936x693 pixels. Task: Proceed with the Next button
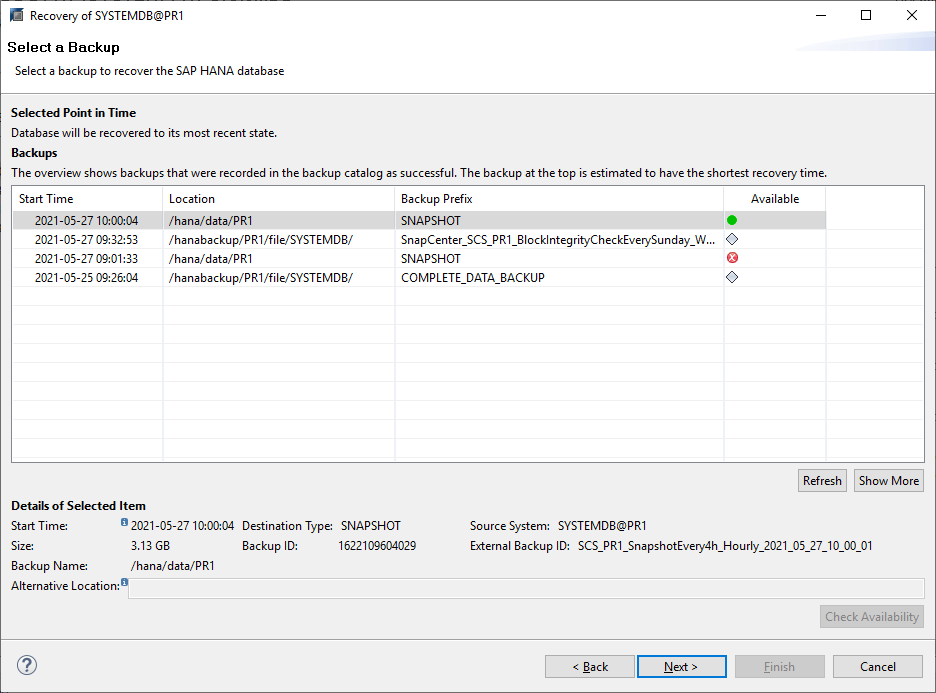(x=682, y=666)
